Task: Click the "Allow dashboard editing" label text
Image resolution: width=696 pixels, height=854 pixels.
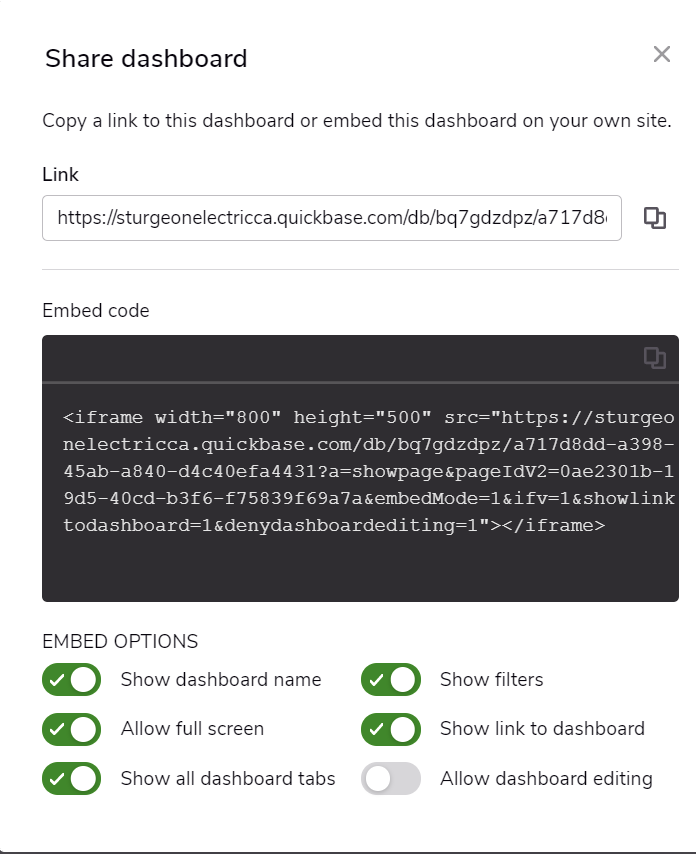Action: tap(546, 778)
